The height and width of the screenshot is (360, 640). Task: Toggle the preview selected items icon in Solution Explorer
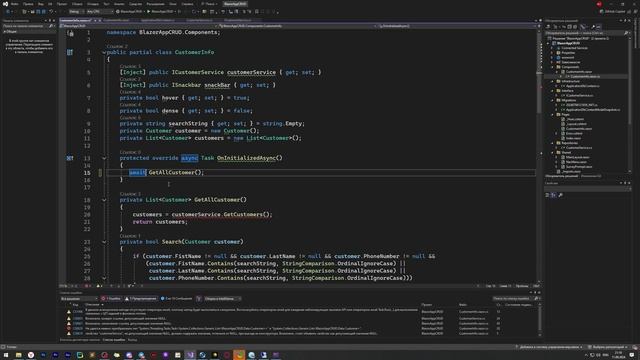pos(599,27)
